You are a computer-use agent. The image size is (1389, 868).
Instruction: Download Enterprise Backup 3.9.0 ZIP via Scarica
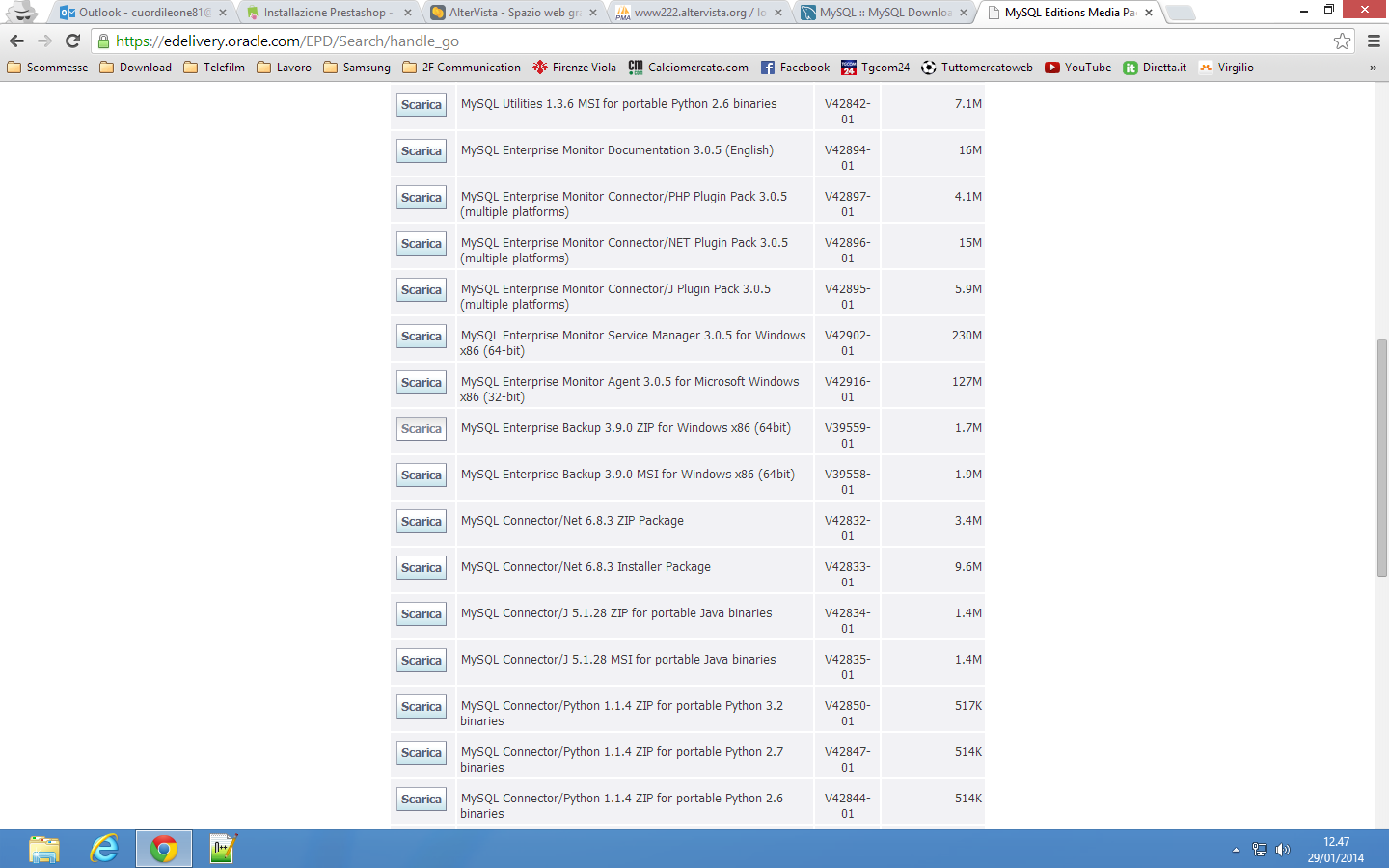(422, 429)
